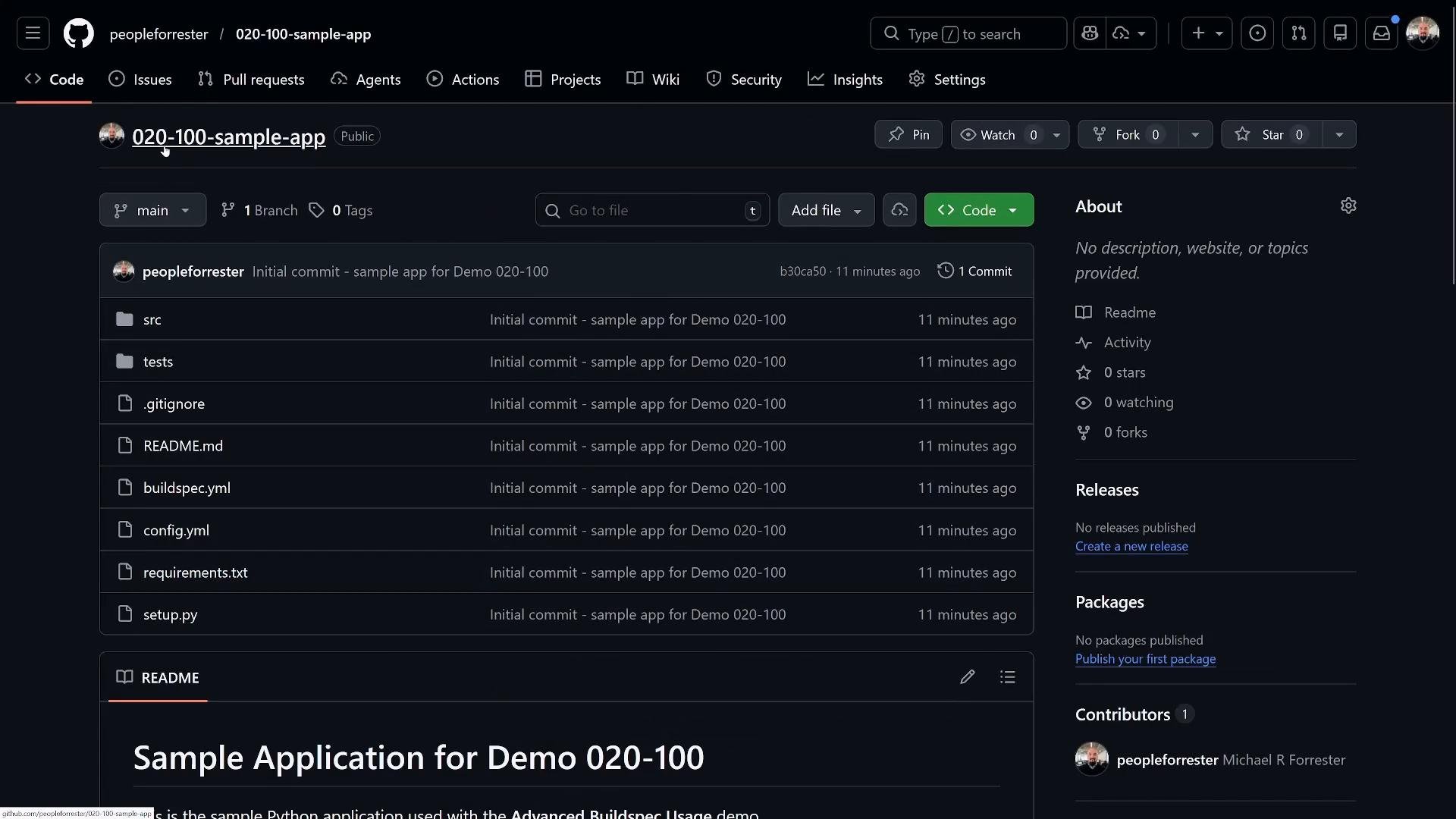Open the setup.py file
The width and height of the screenshot is (1456, 819).
pyautogui.click(x=170, y=615)
